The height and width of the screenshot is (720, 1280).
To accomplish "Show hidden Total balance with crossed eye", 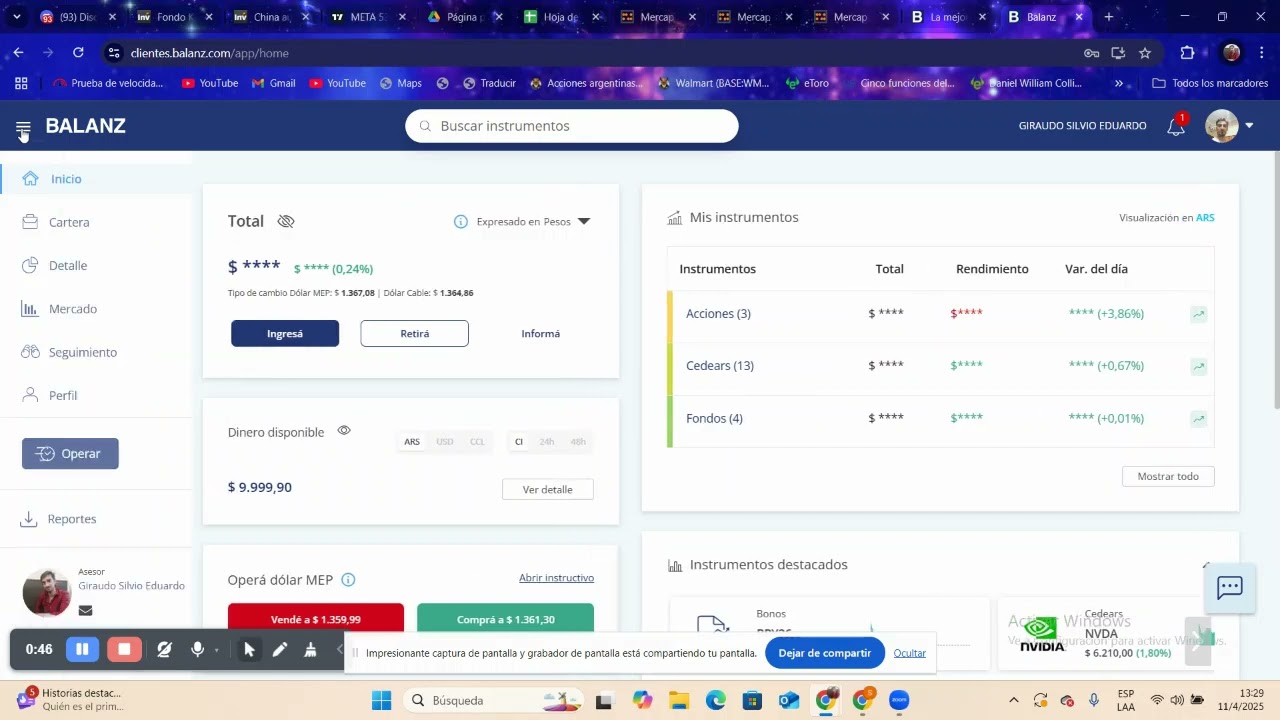I will tap(286, 221).
